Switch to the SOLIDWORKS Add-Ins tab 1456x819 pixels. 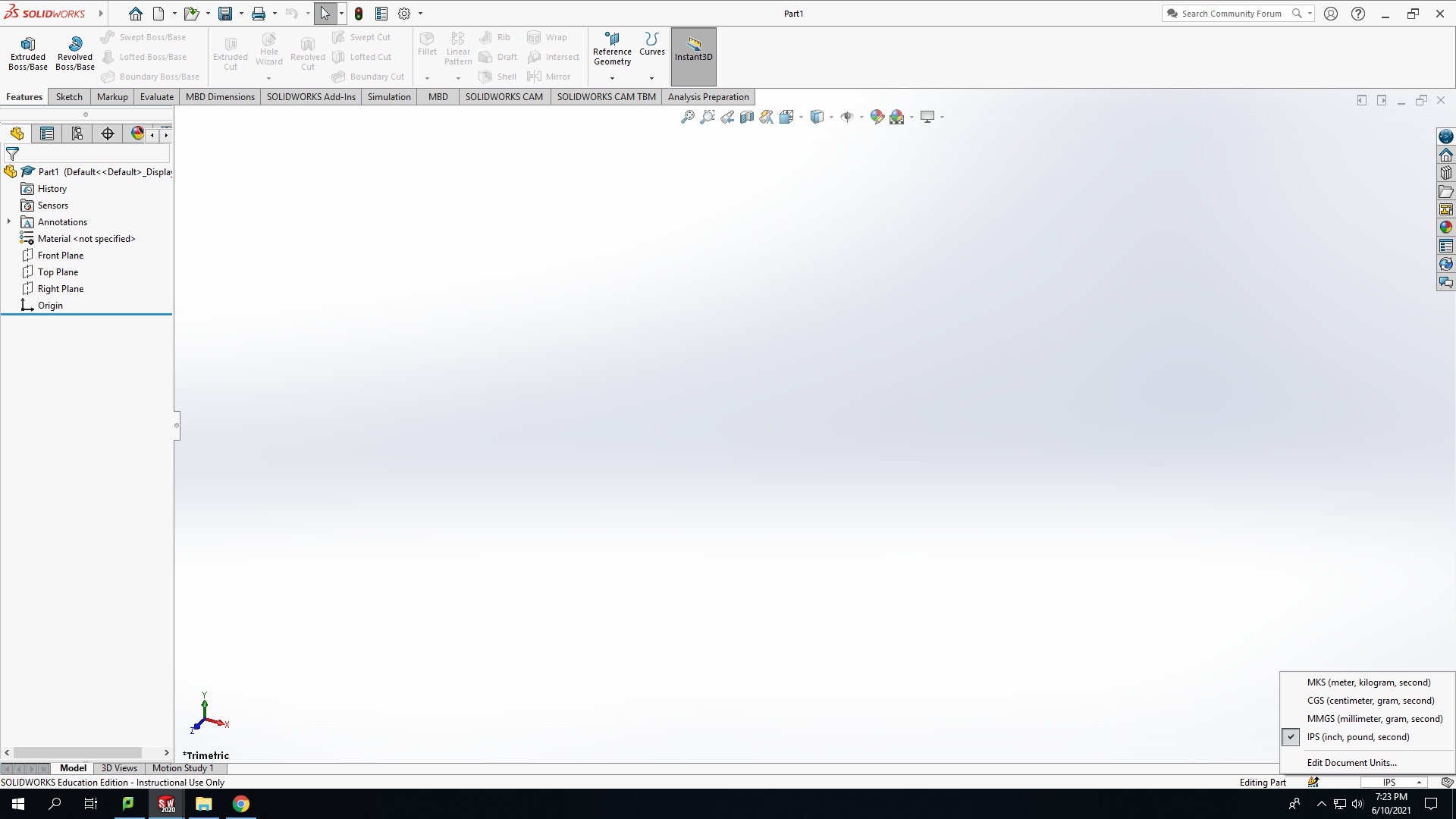pos(311,97)
